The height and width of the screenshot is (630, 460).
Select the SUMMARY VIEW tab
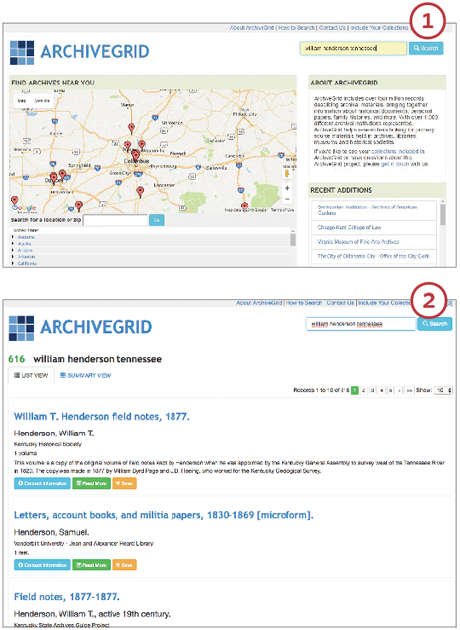point(85,376)
